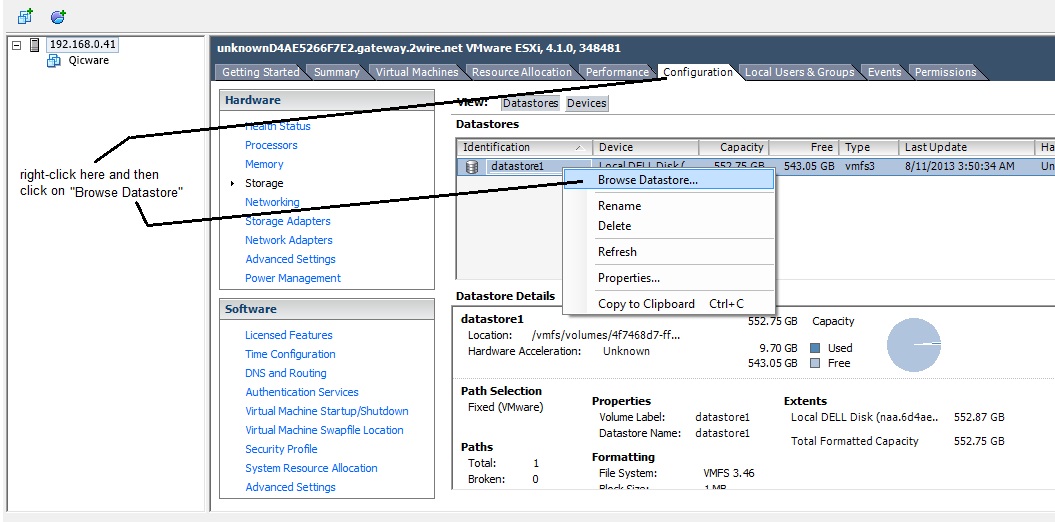Switch view to Datastores
The height and width of the screenshot is (522, 1055).
pyautogui.click(x=530, y=103)
